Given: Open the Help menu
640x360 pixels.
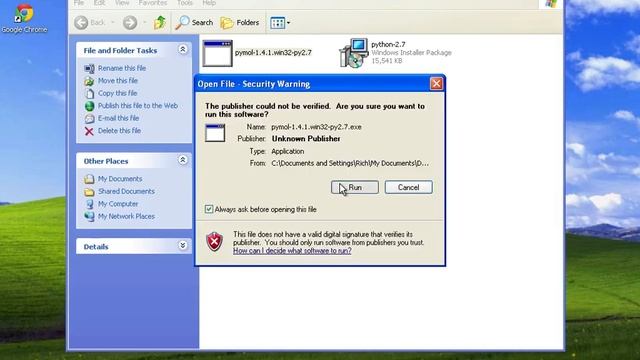Looking at the screenshot, I should pyautogui.click(x=209, y=3).
